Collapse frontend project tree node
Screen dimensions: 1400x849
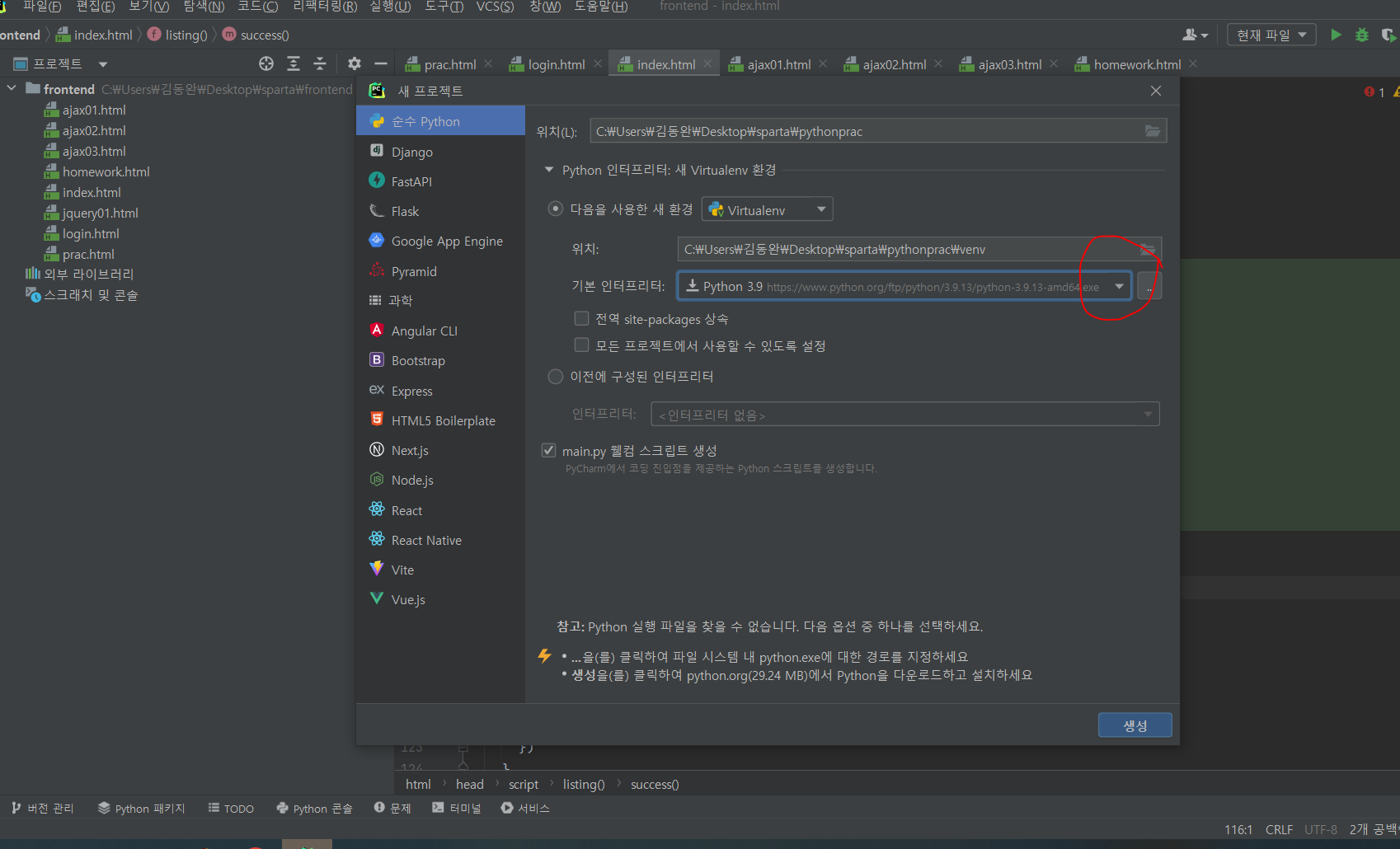(x=12, y=88)
